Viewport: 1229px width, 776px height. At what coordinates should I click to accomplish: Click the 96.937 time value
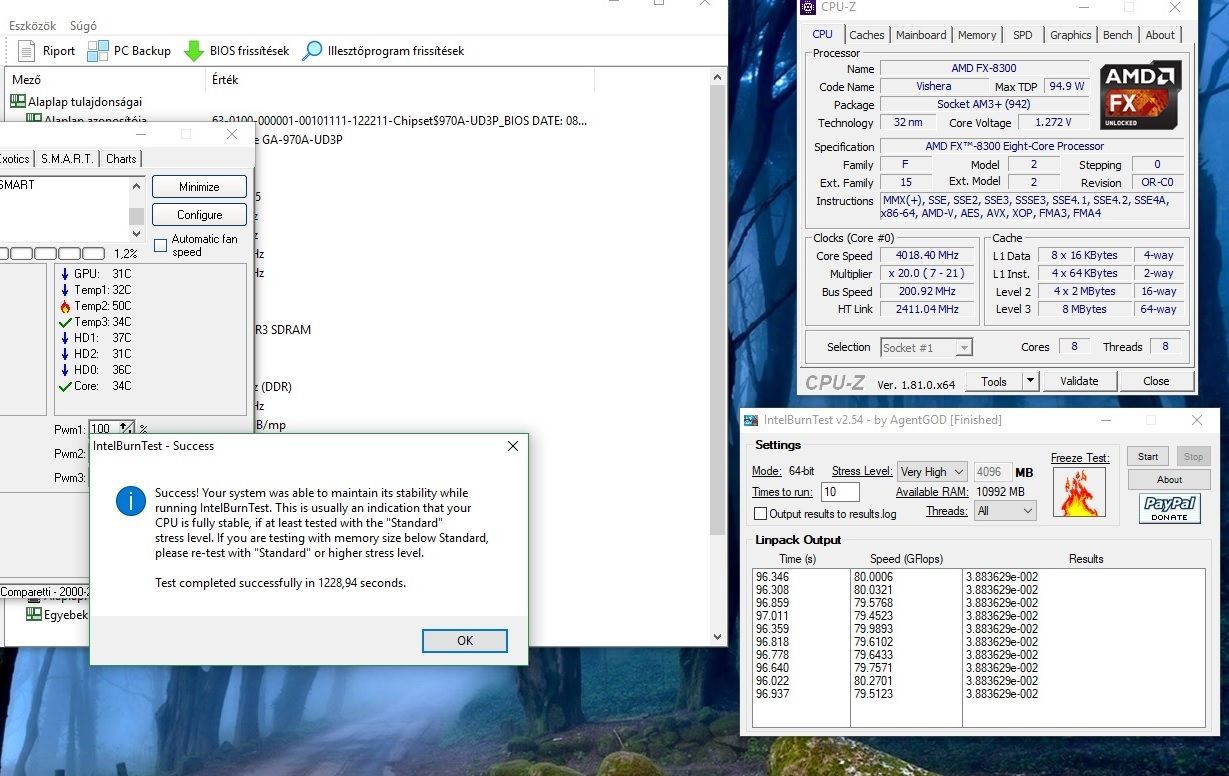[x=772, y=694]
